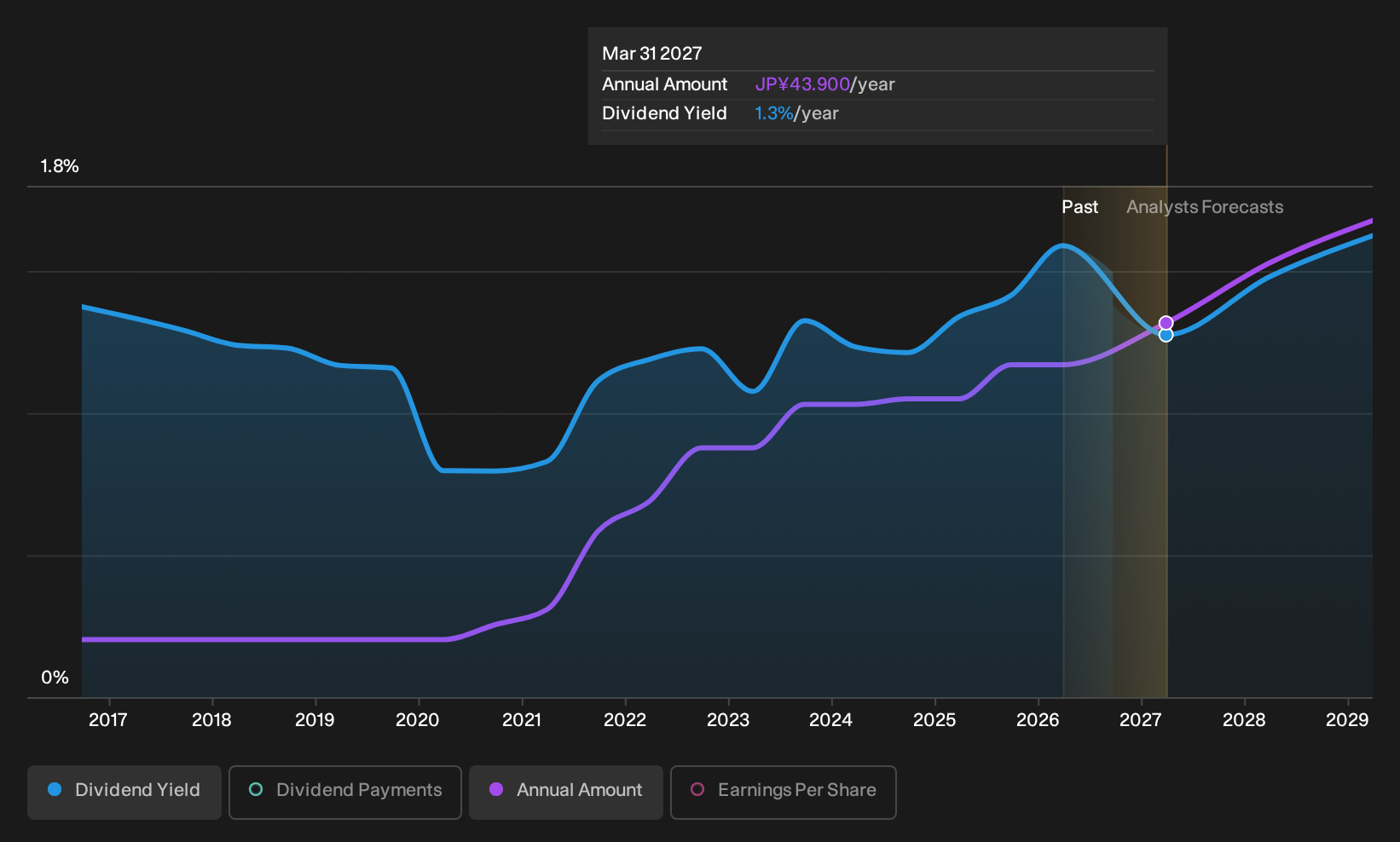Click the JP¥43.900 annual amount value
Image resolution: width=1400 pixels, height=842 pixels.
tap(802, 84)
